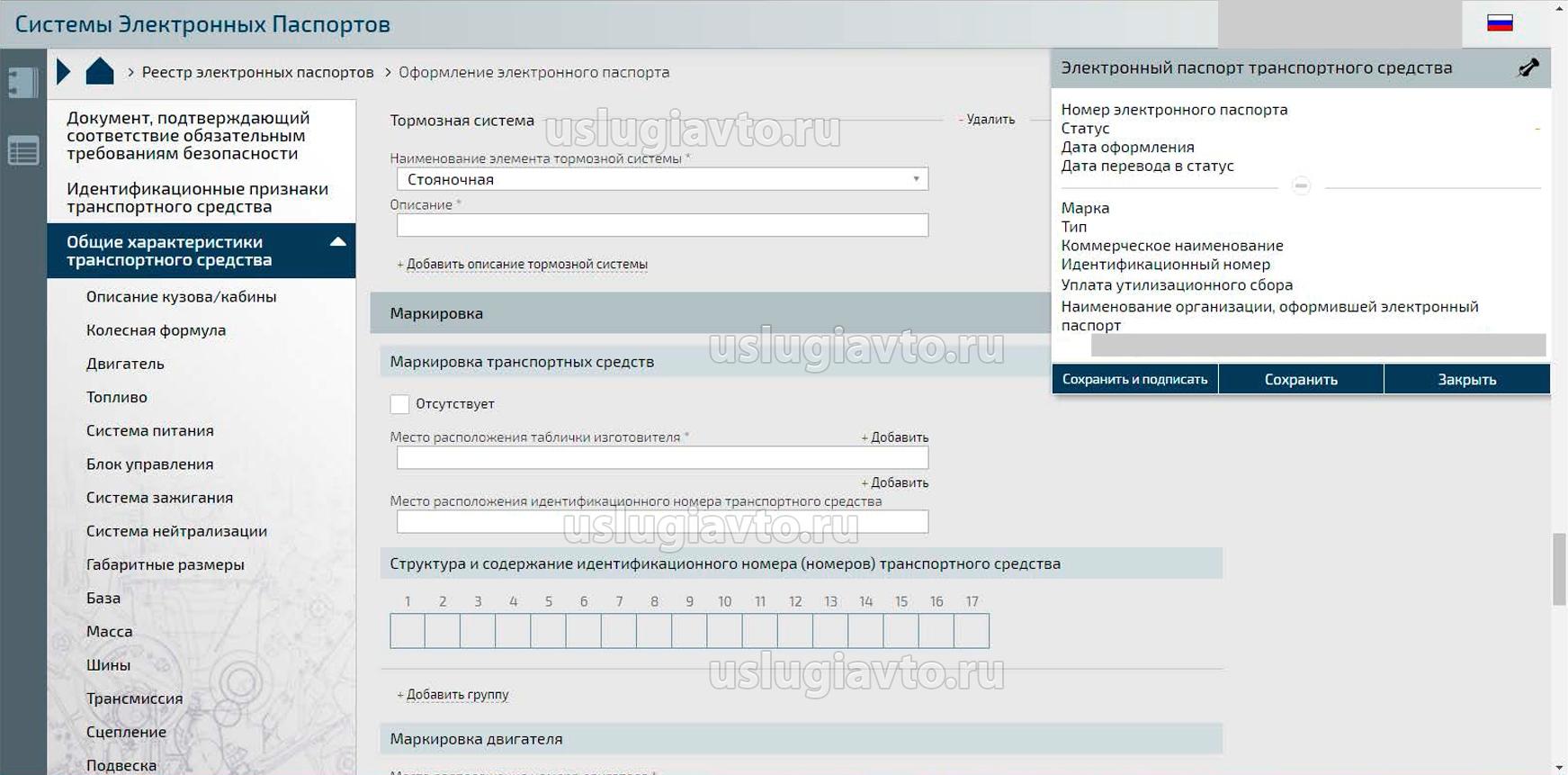This screenshot has height=775, width=1568.
Task: Open 'Наименование элемента тормозной системы' dropdown
Action: [x=662, y=179]
